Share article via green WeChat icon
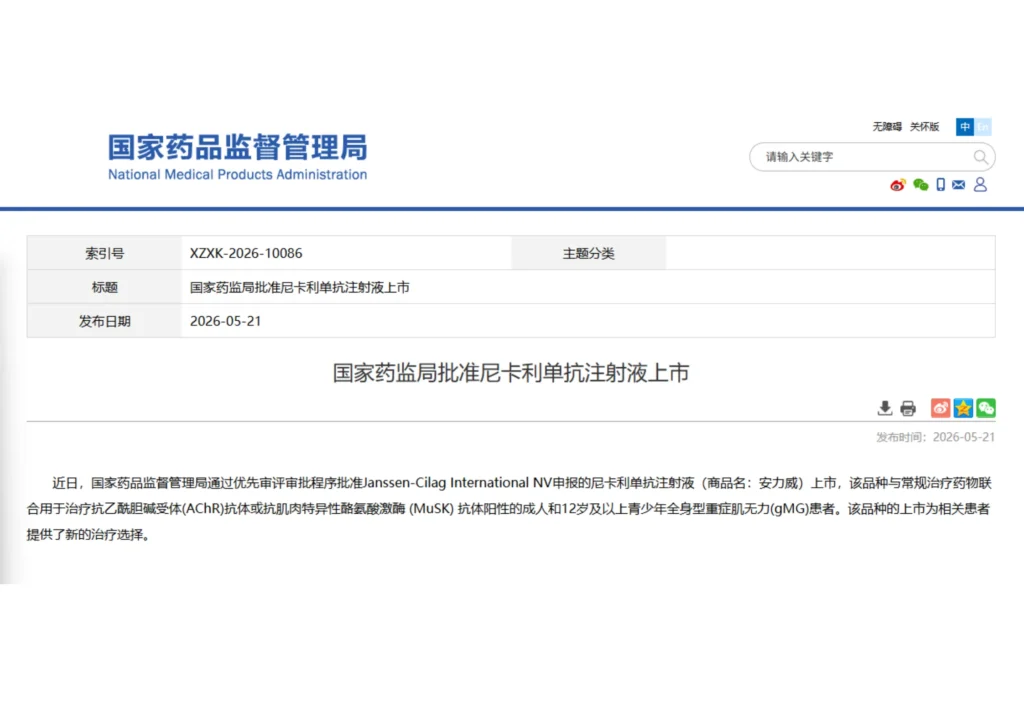The image size is (1024, 724). click(985, 408)
